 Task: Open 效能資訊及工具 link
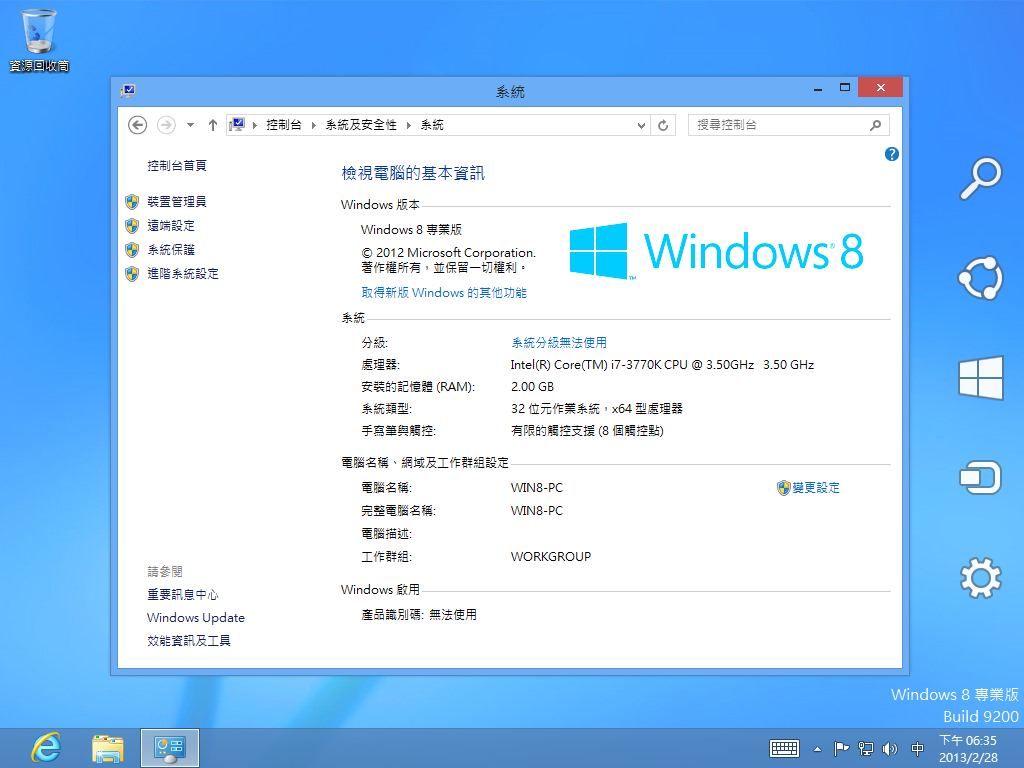(x=189, y=641)
